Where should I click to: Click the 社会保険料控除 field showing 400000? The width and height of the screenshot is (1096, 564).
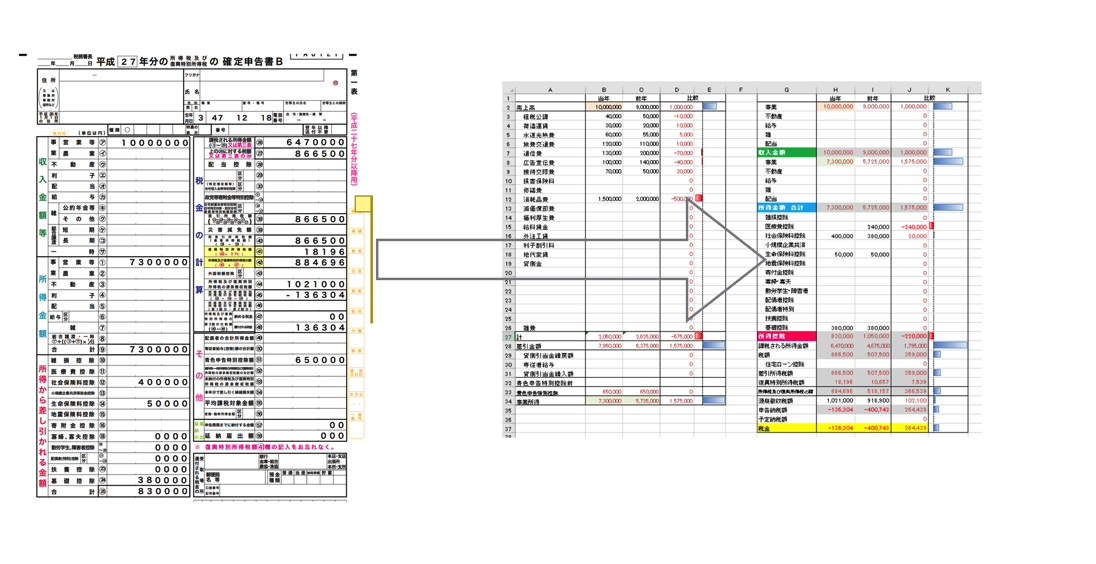point(148,382)
